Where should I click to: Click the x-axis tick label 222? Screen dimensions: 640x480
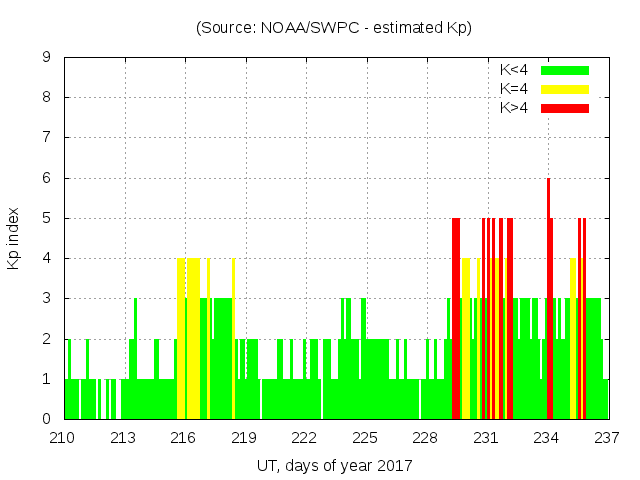pyautogui.click(x=305, y=437)
